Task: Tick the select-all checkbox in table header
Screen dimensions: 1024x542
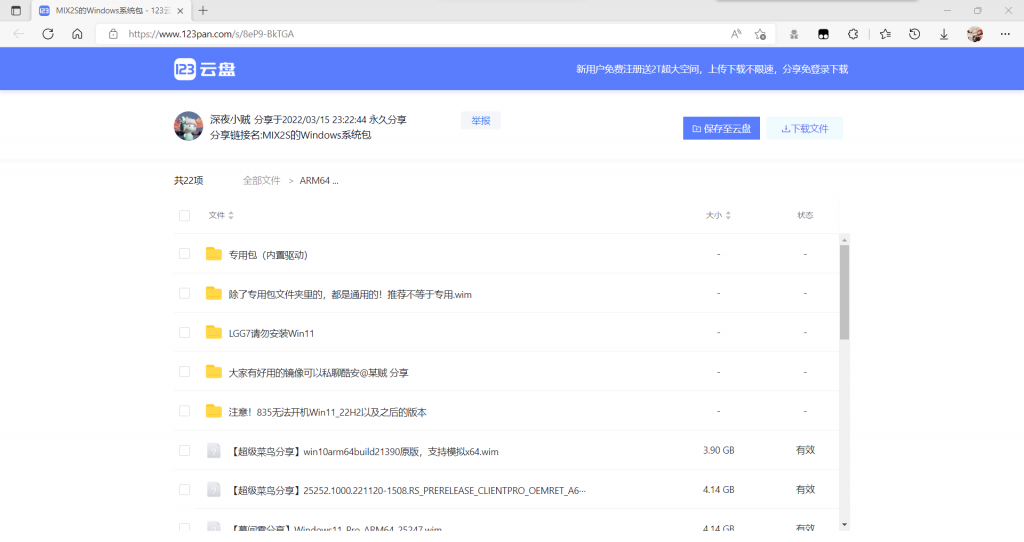Action: (x=184, y=215)
